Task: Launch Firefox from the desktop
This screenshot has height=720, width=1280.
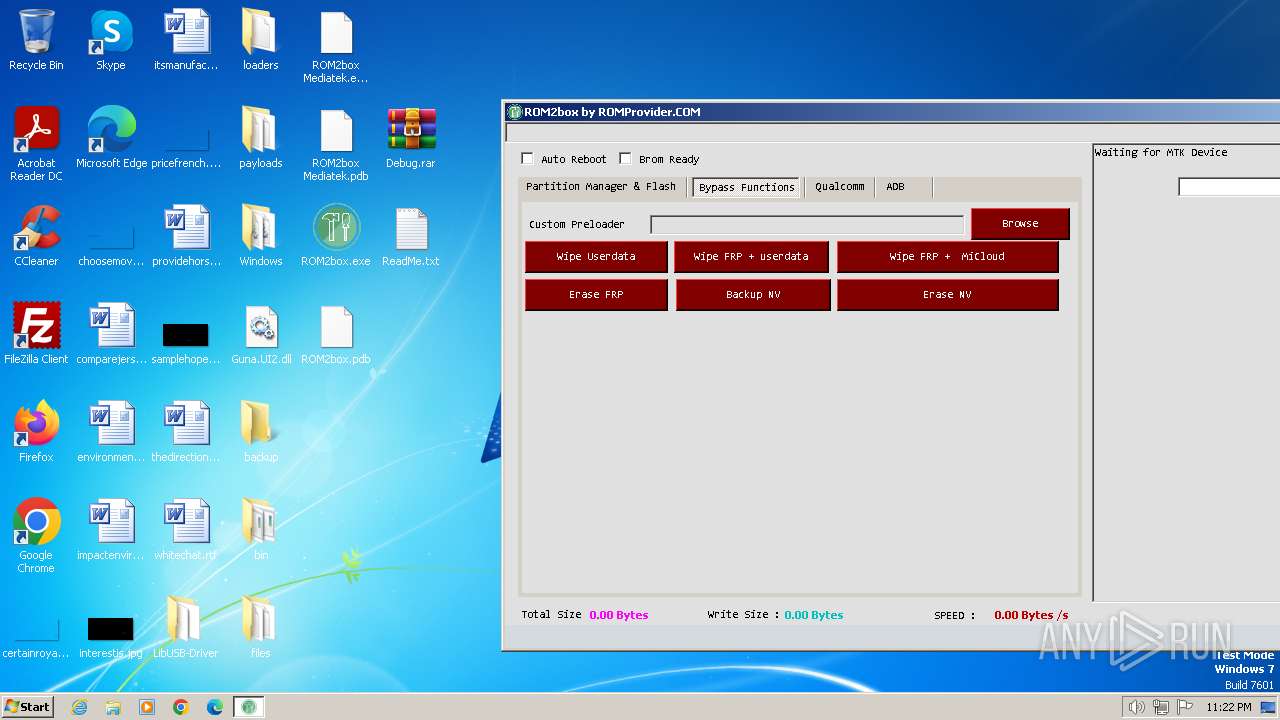Action: pyautogui.click(x=36, y=432)
